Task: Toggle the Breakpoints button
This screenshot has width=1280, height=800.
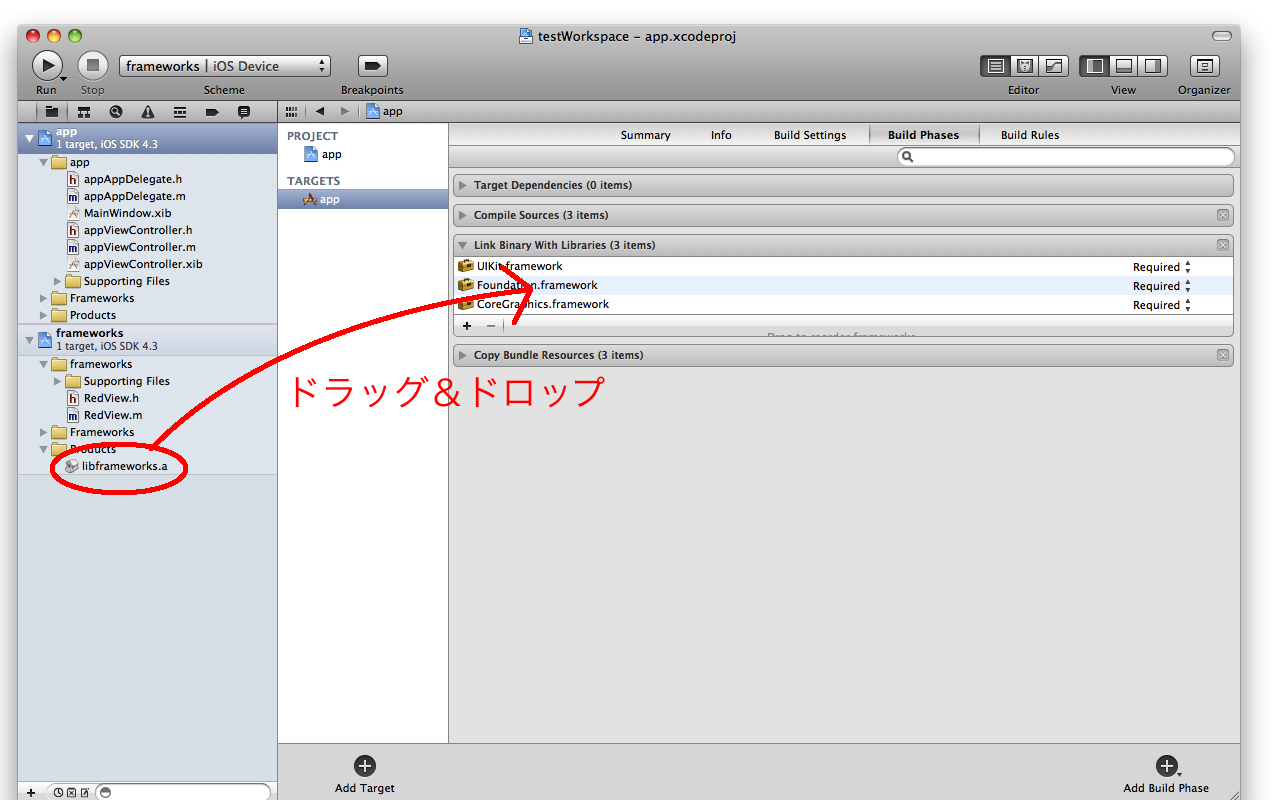Action: coord(372,66)
